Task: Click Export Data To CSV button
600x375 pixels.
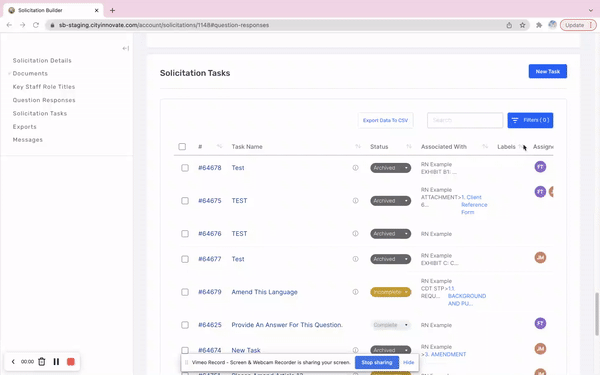Action: click(x=385, y=120)
